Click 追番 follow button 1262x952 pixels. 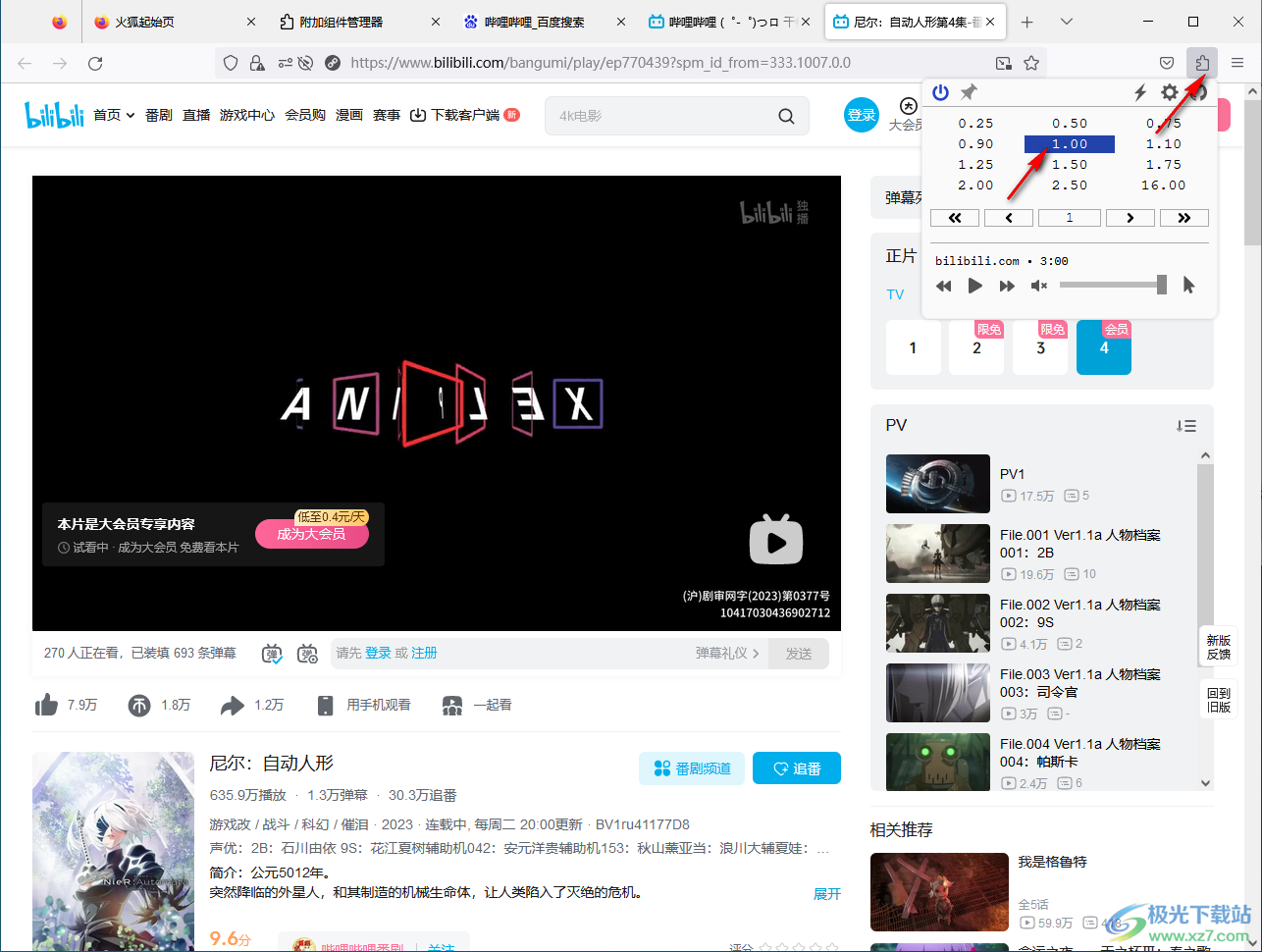[x=797, y=768]
